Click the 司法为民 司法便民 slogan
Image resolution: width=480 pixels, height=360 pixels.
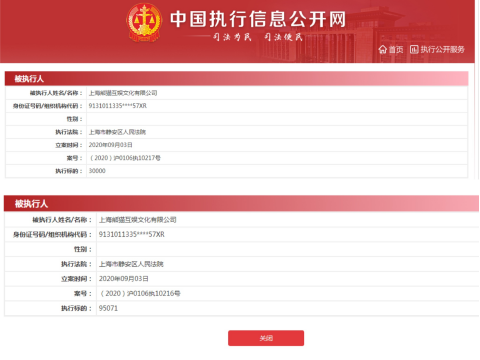[x=258, y=37]
